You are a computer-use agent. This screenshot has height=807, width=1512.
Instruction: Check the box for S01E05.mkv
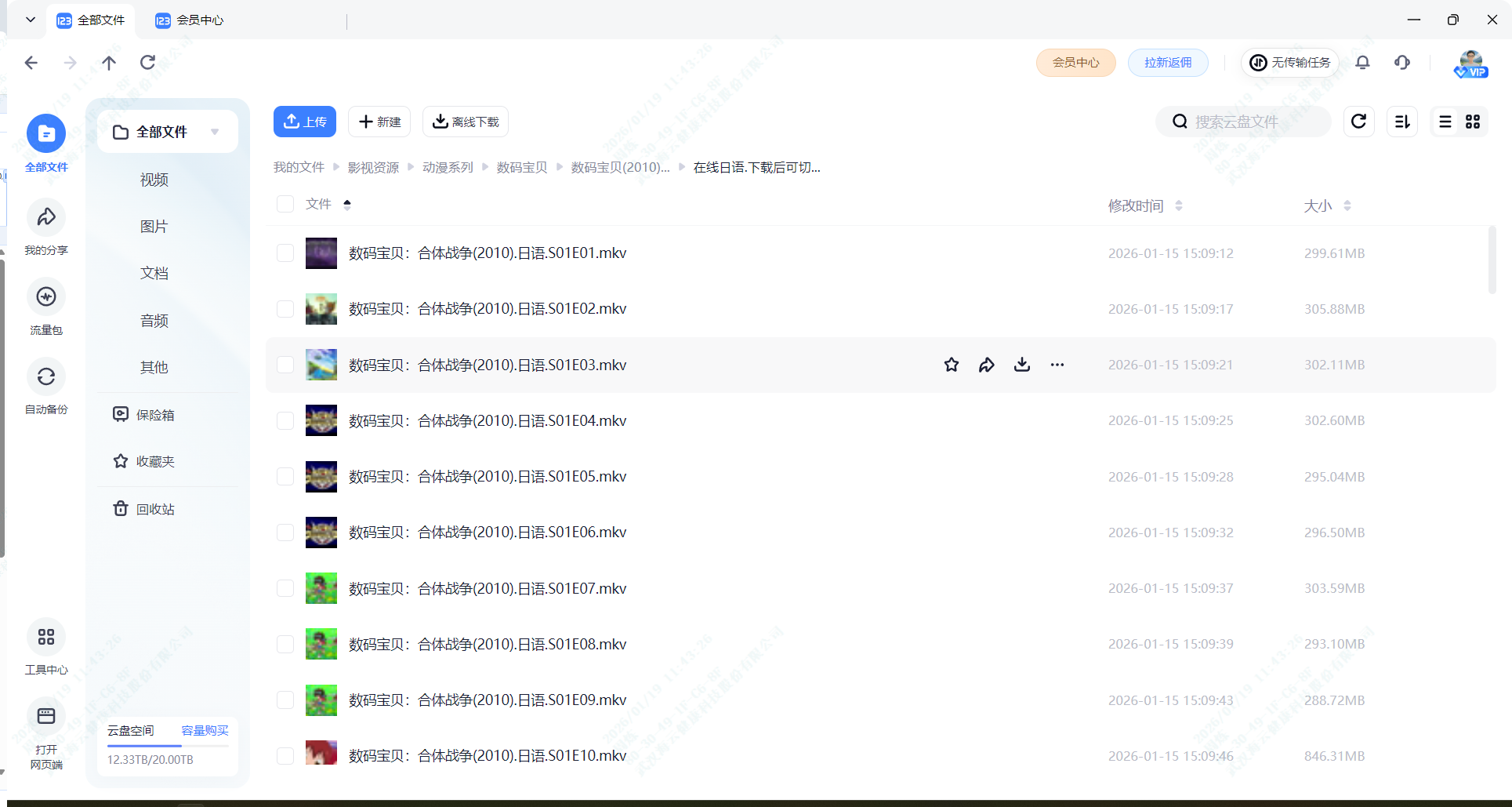(285, 477)
